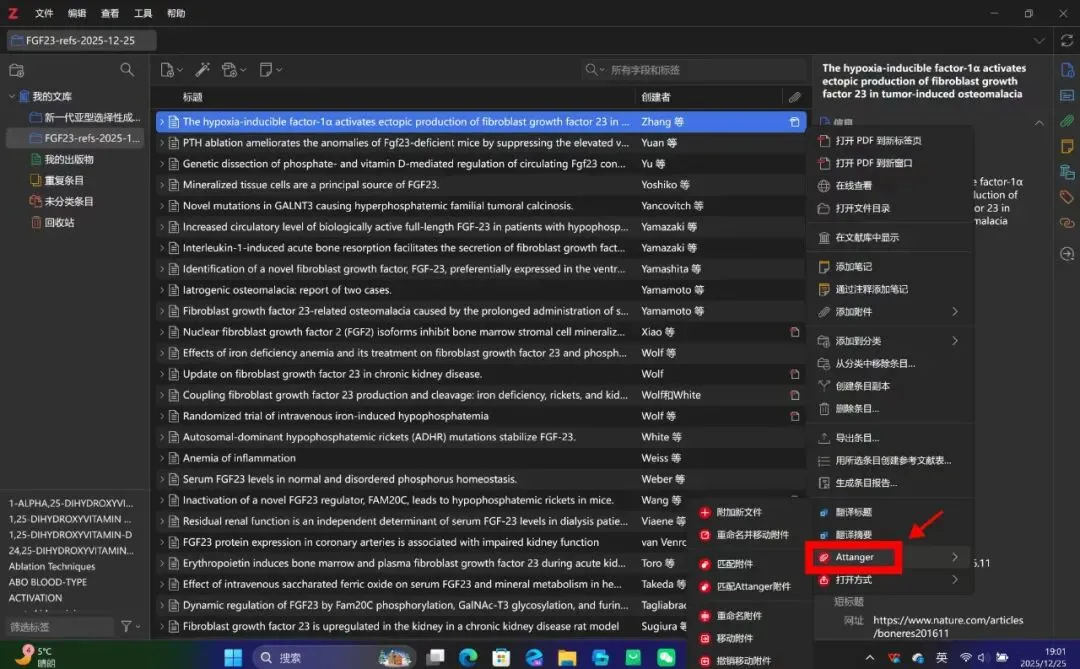1080x669 pixels.
Task: Open the tag selector filter menu icon
Action: point(129,626)
